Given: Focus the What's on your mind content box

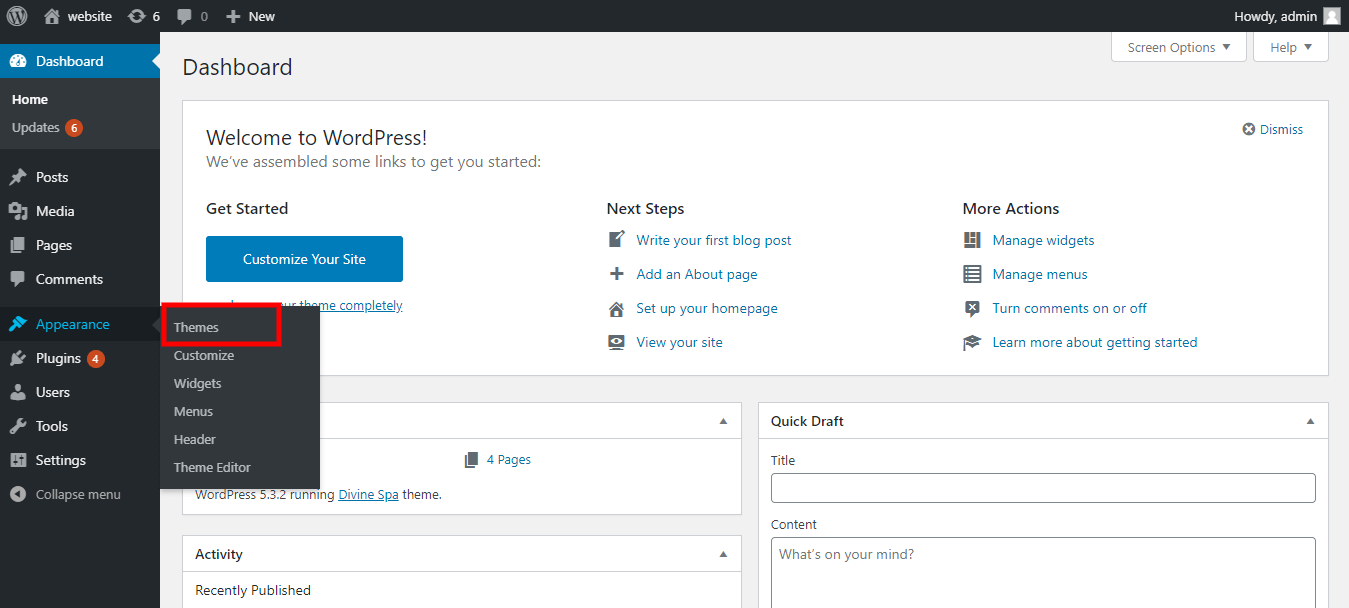Looking at the screenshot, I should [1043, 572].
